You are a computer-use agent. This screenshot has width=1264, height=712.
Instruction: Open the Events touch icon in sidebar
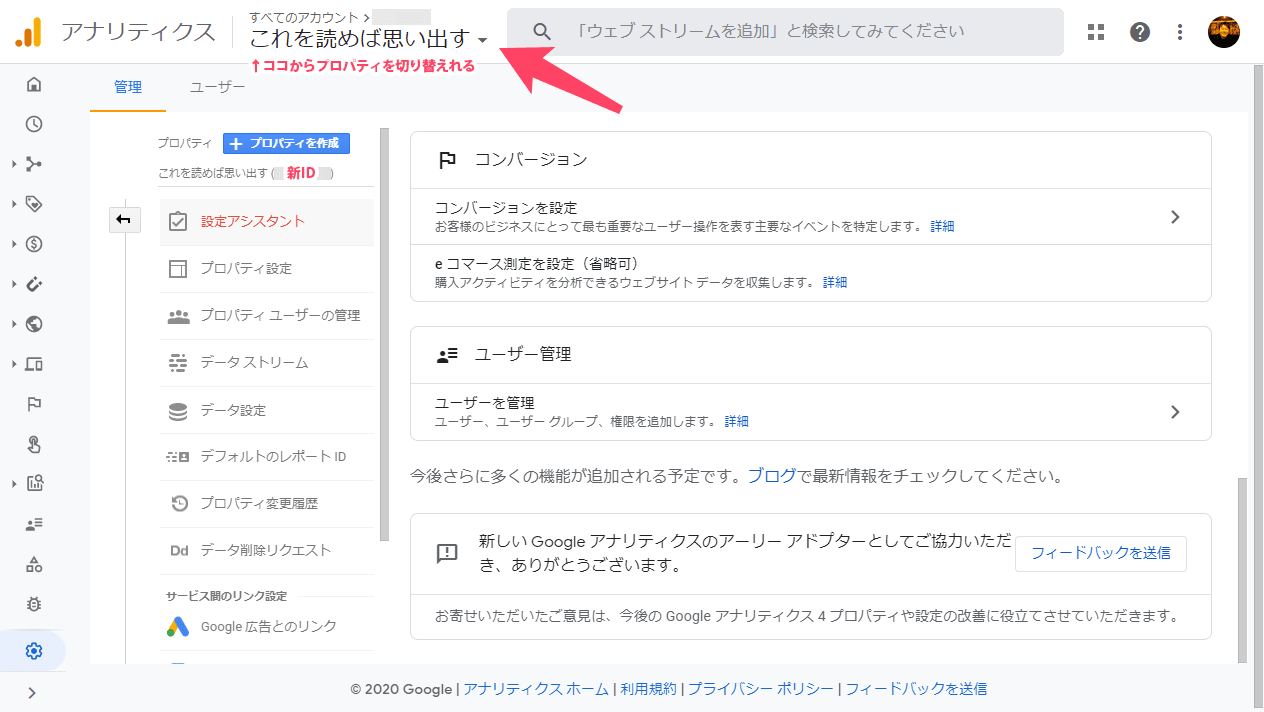(34, 444)
